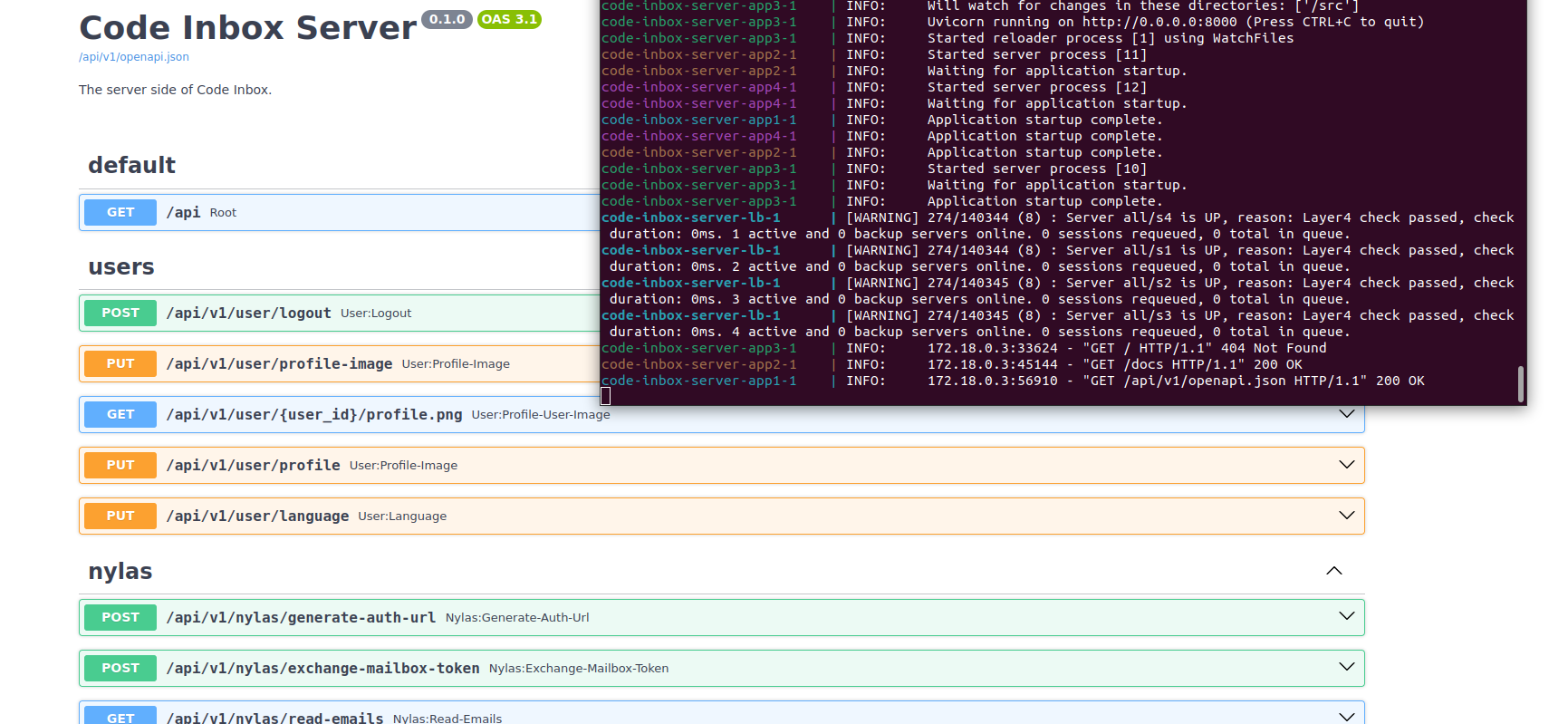
Task: Click the /api/v1/user/logout path text
Action: [249, 313]
